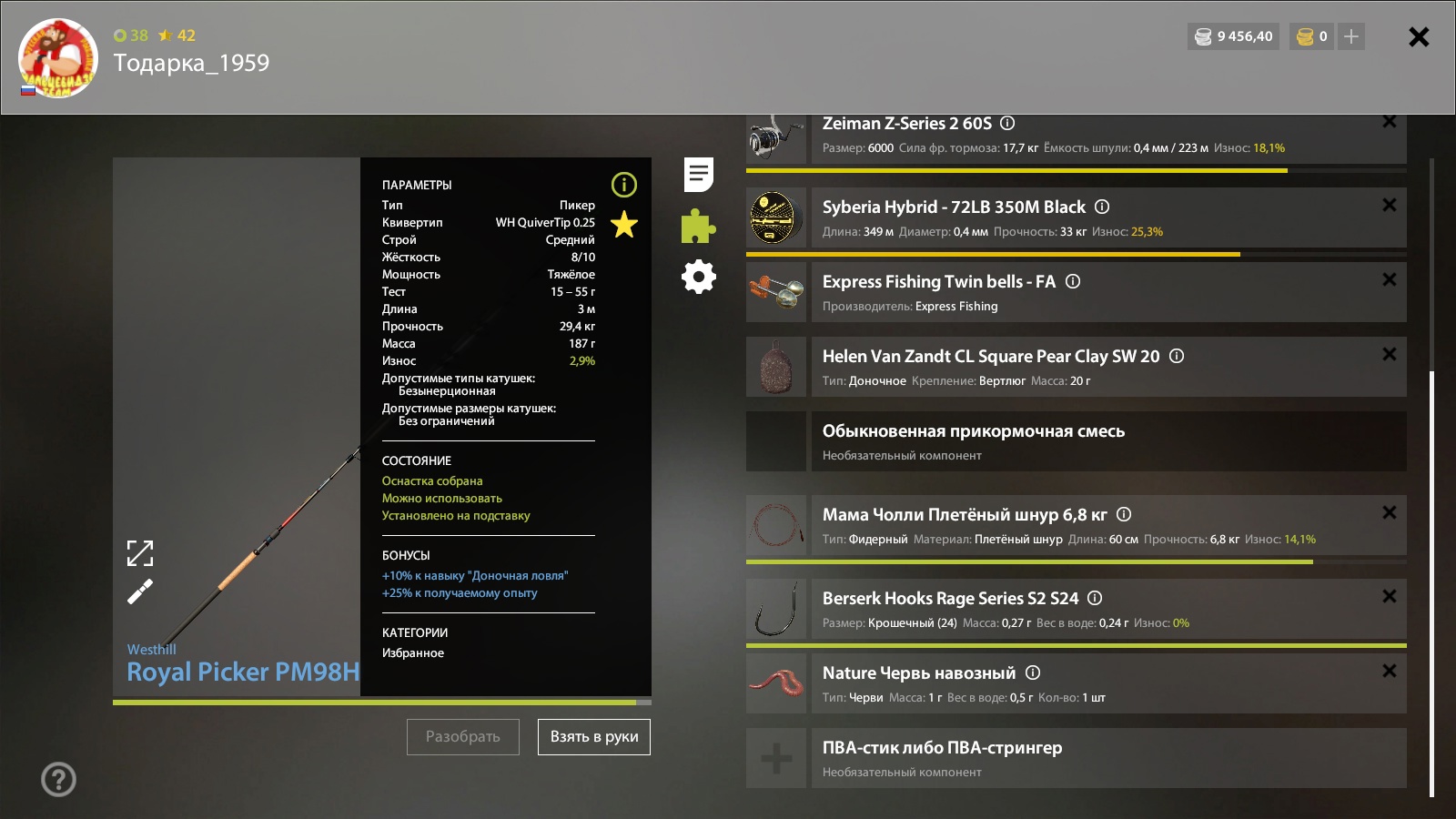Screen dimensions: 1456x819
Task: Click the Zeiman reel thumbnail
Action: tap(776, 138)
